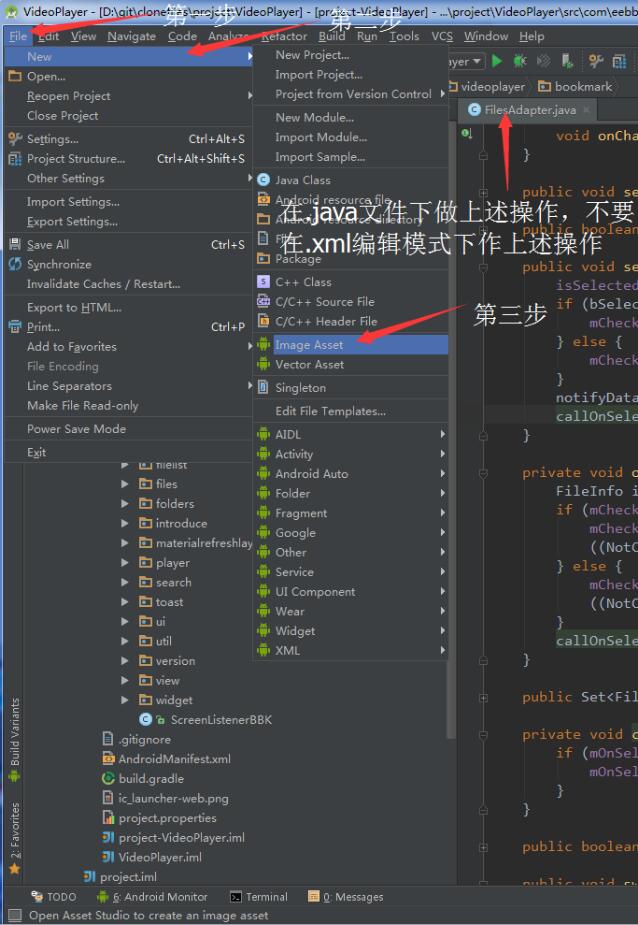Expand the Line Separators submenu arrow
The height and width of the screenshot is (925, 638).
click(250, 386)
